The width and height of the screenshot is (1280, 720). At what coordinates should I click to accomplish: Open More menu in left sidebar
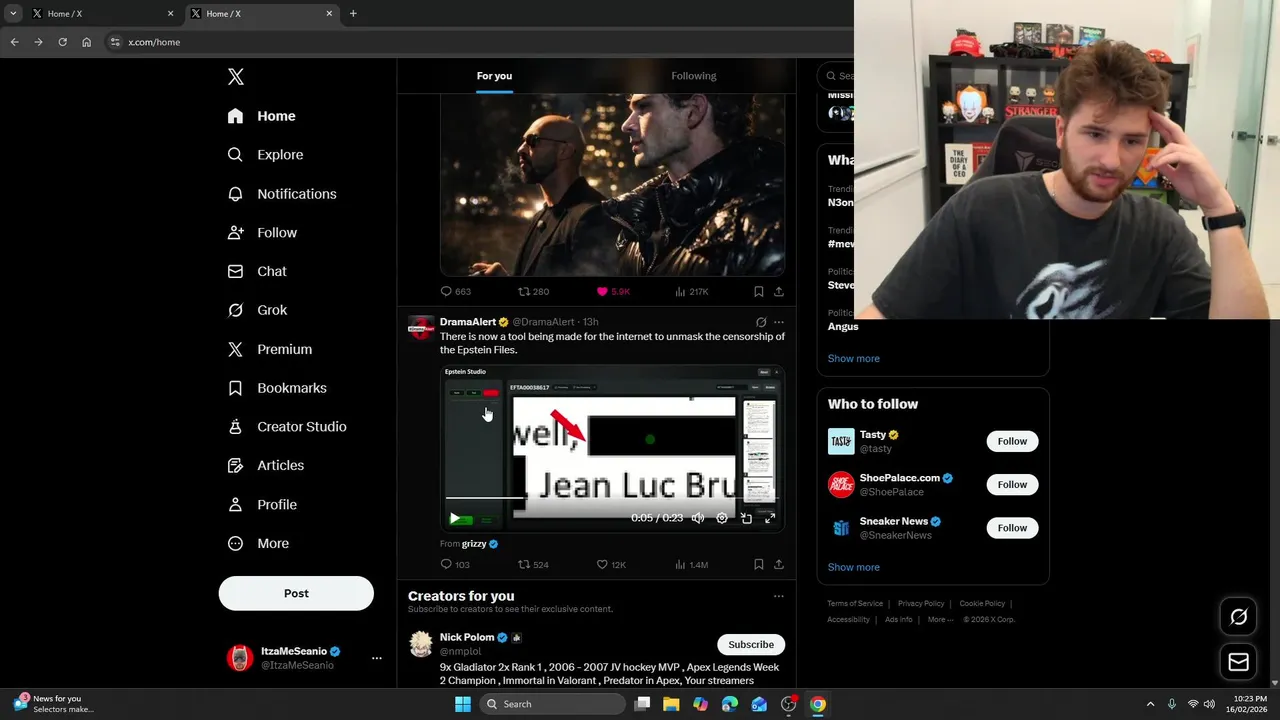click(259, 543)
